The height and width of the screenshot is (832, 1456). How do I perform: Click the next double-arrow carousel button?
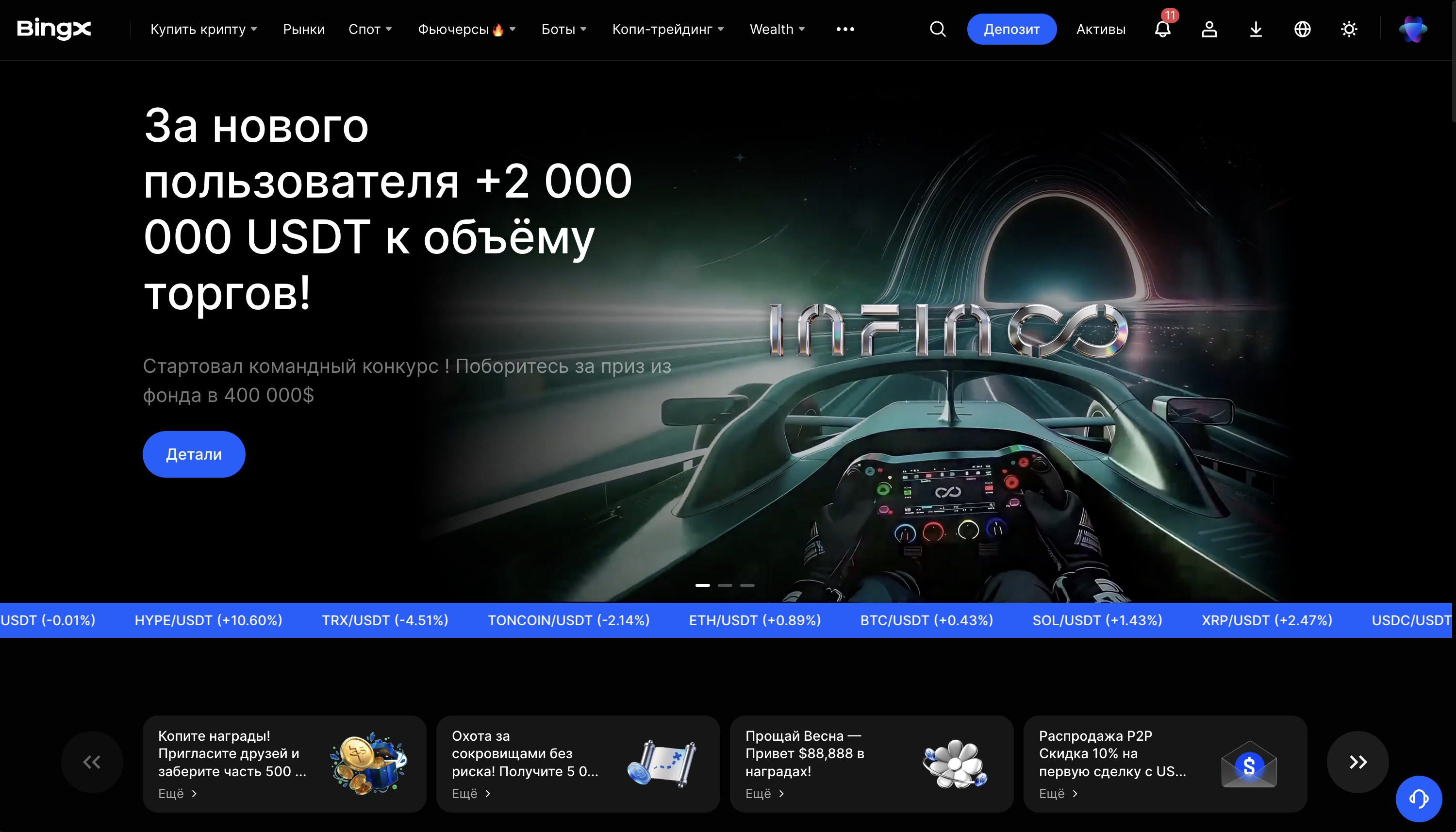coord(1358,762)
